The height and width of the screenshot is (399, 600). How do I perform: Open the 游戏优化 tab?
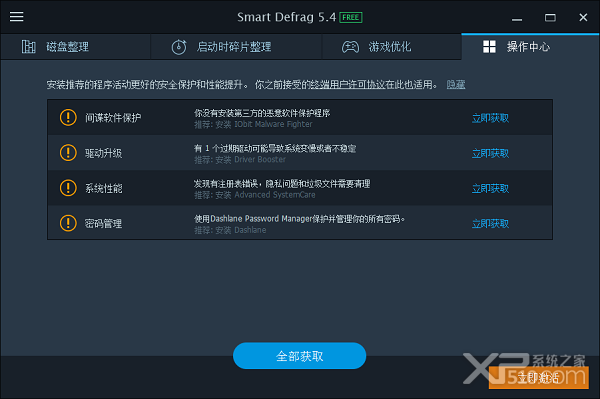click(391, 47)
